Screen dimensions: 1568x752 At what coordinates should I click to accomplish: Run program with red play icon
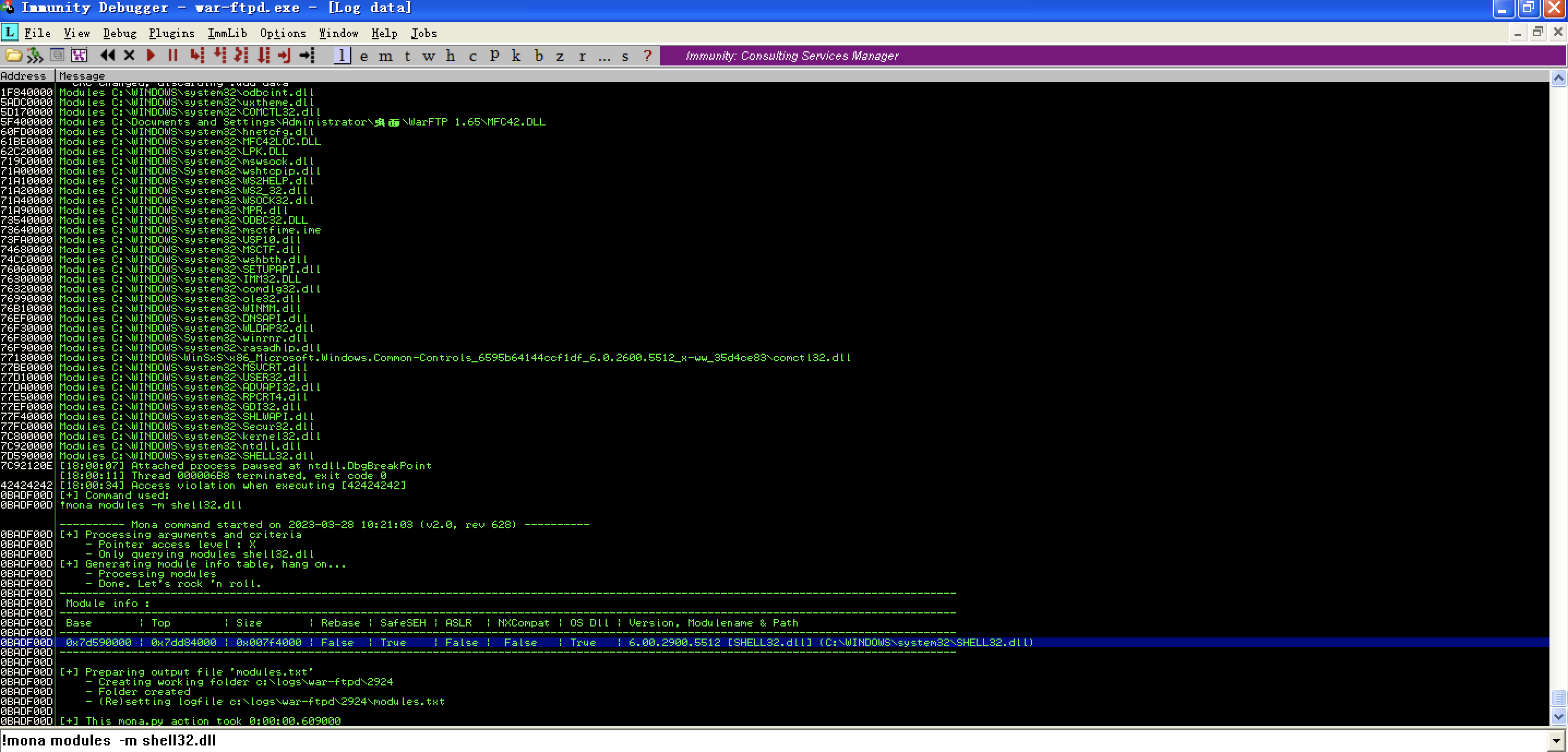(151, 56)
